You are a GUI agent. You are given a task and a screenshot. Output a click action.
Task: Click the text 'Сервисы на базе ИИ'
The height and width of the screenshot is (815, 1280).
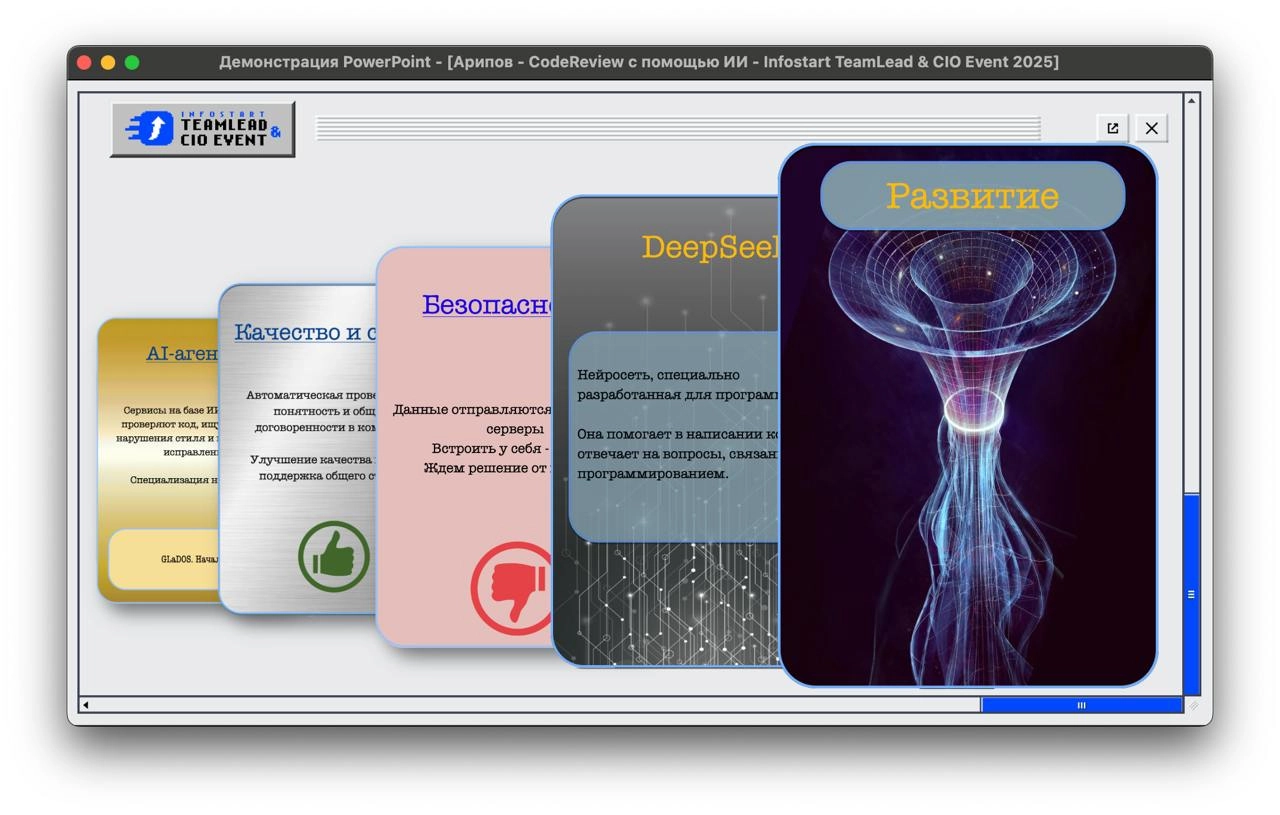(171, 410)
